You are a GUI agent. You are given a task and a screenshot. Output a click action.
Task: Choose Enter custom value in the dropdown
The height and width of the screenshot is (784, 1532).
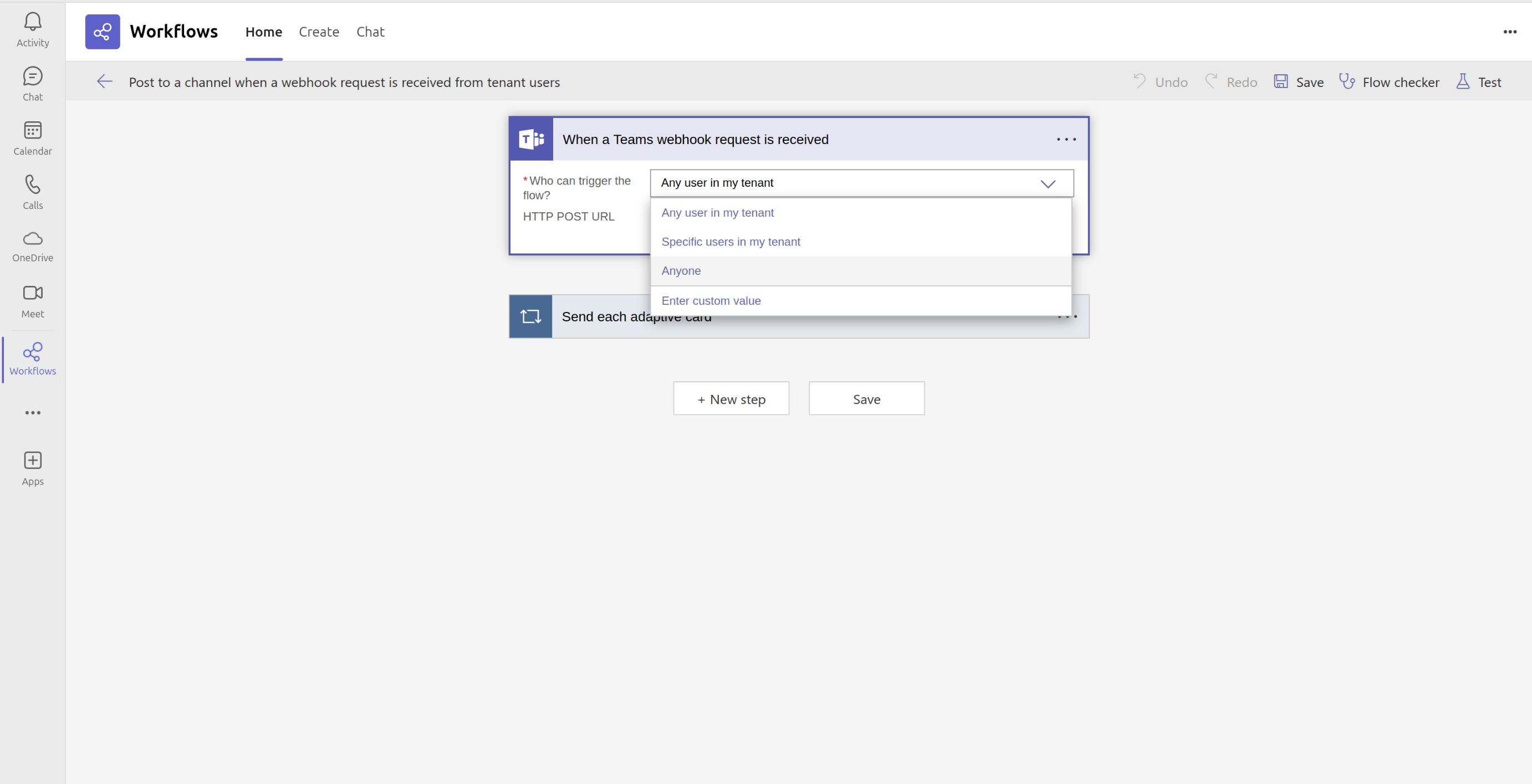coord(711,300)
